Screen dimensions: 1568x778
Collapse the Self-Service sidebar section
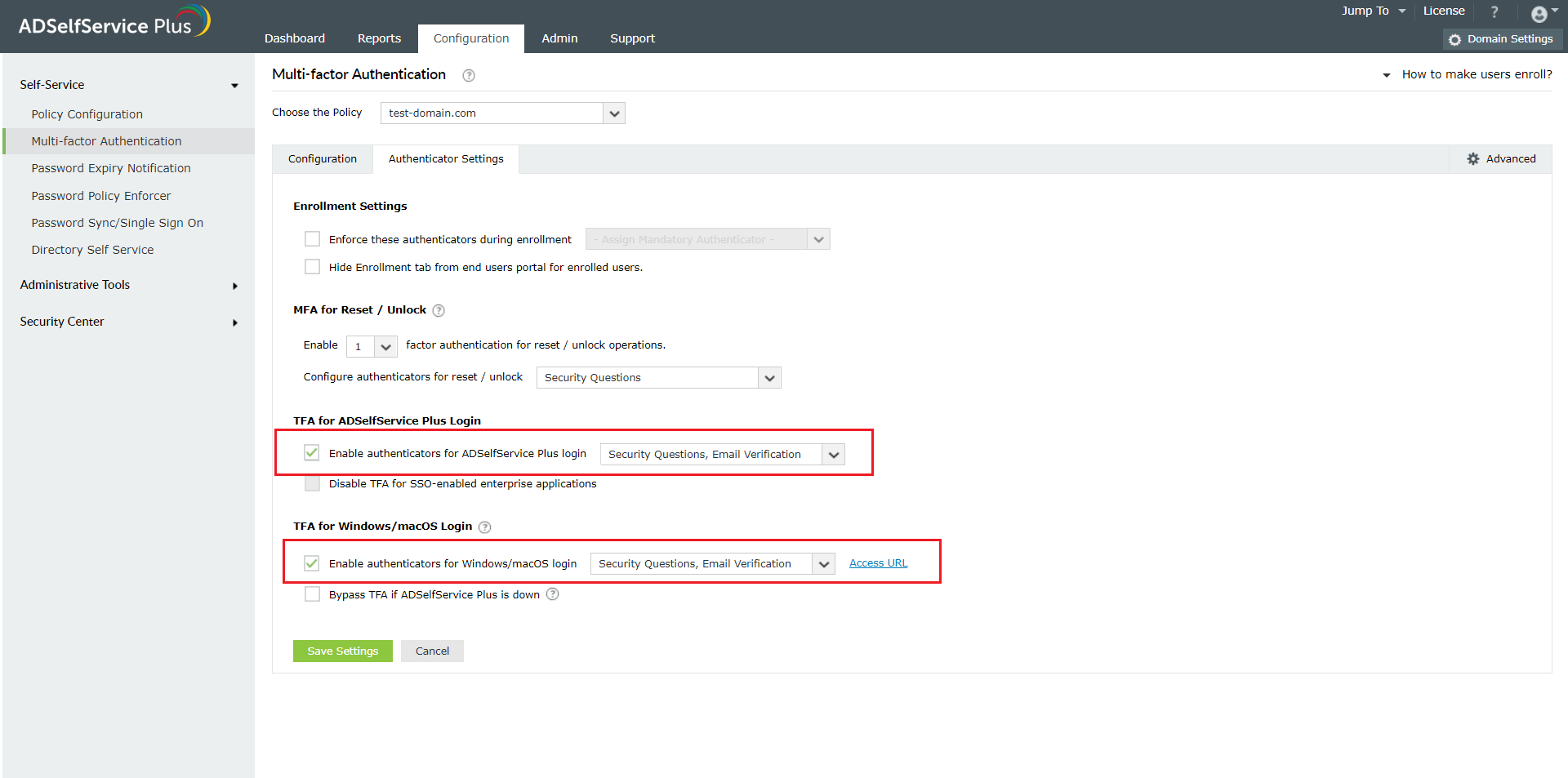(129, 85)
